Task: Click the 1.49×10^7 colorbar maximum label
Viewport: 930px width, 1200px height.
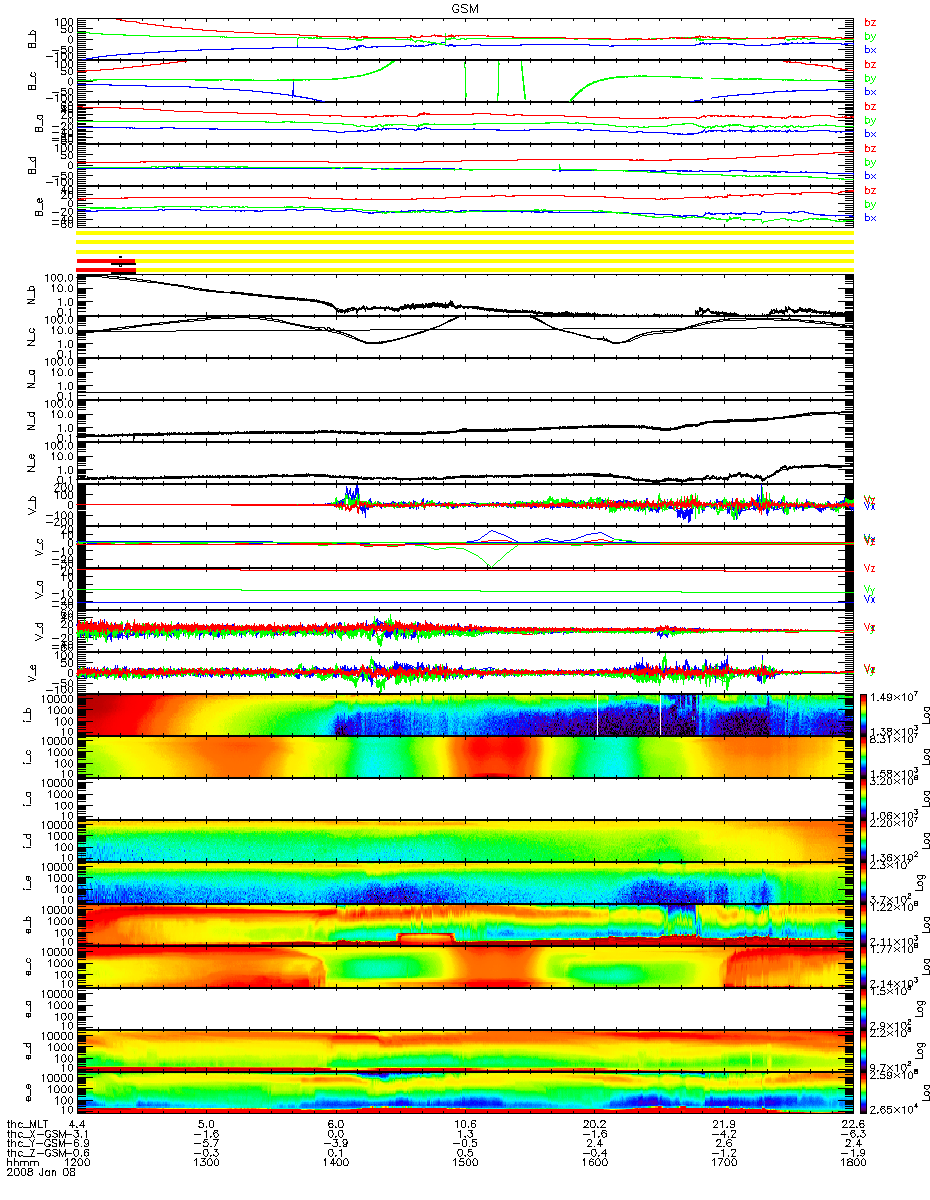Action: 896,696
